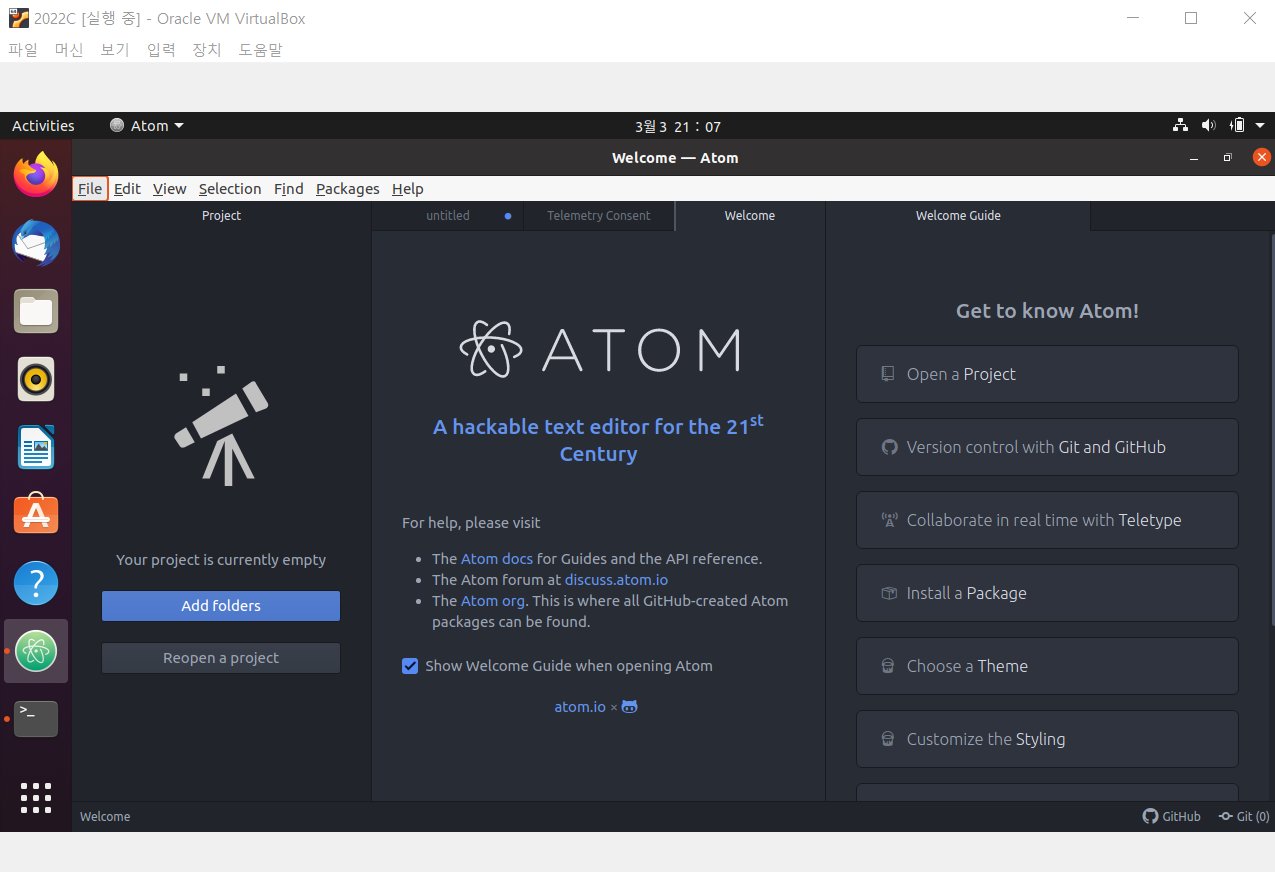Click Activities in the top bar
The height and width of the screenshot is (872, 1275).
point(43,126)
